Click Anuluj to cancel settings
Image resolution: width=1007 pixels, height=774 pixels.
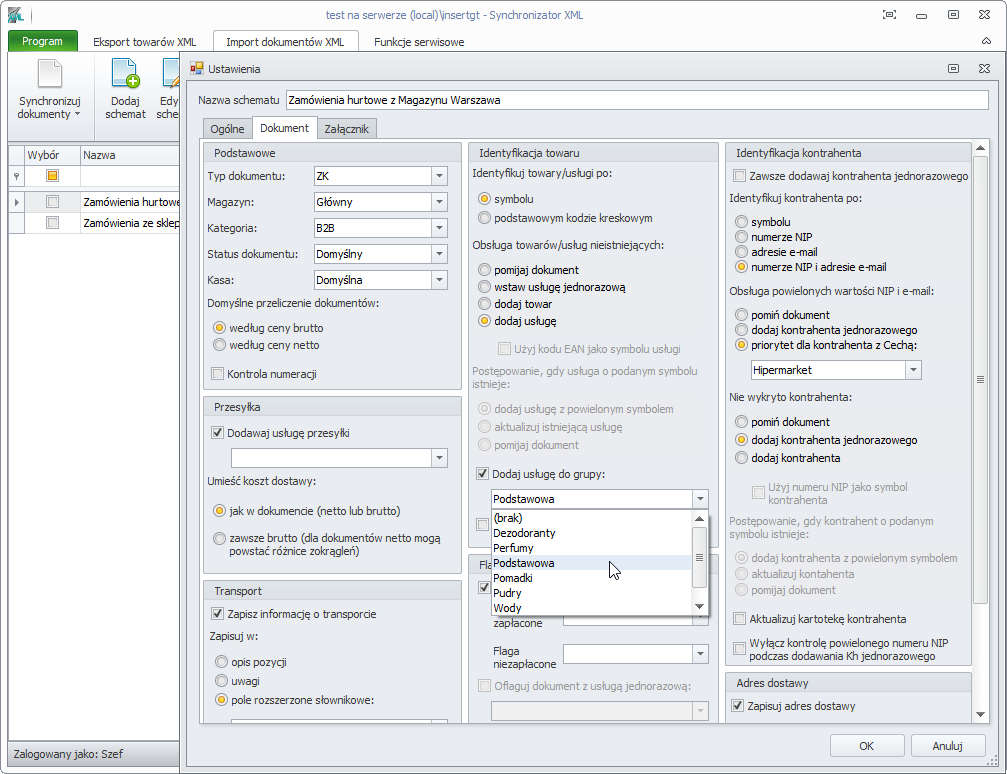click(x=947, y=746)
